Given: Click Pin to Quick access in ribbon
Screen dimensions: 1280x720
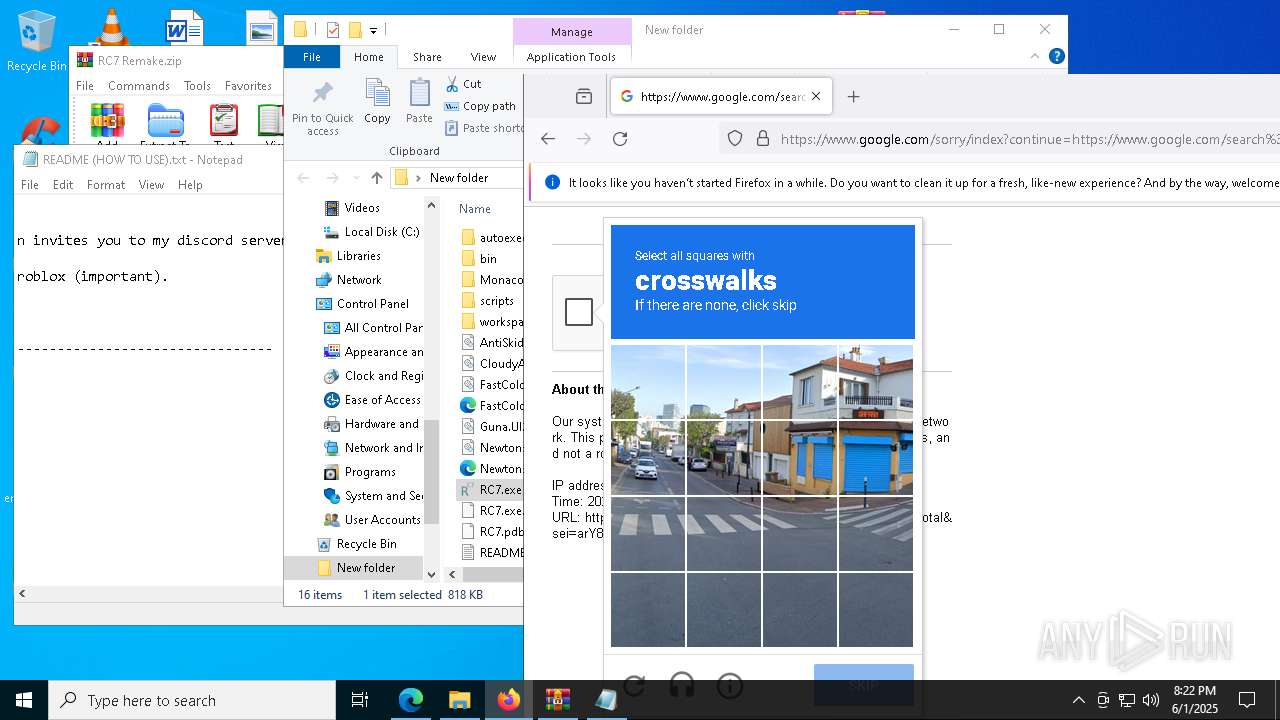Looking at the screenshot, I should tap(323, 109).
